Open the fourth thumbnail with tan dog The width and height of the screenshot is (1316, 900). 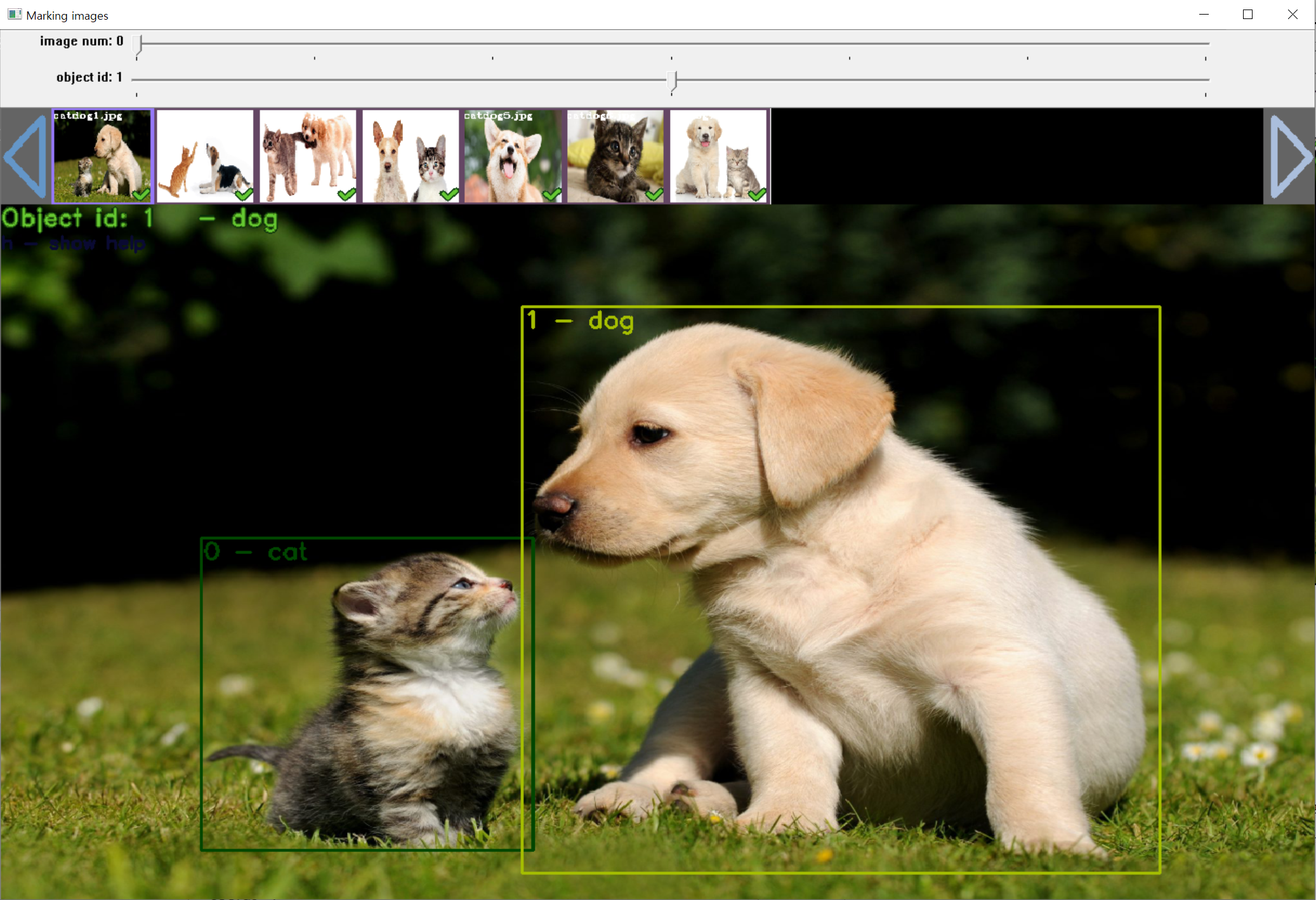[x=411, y=156]
